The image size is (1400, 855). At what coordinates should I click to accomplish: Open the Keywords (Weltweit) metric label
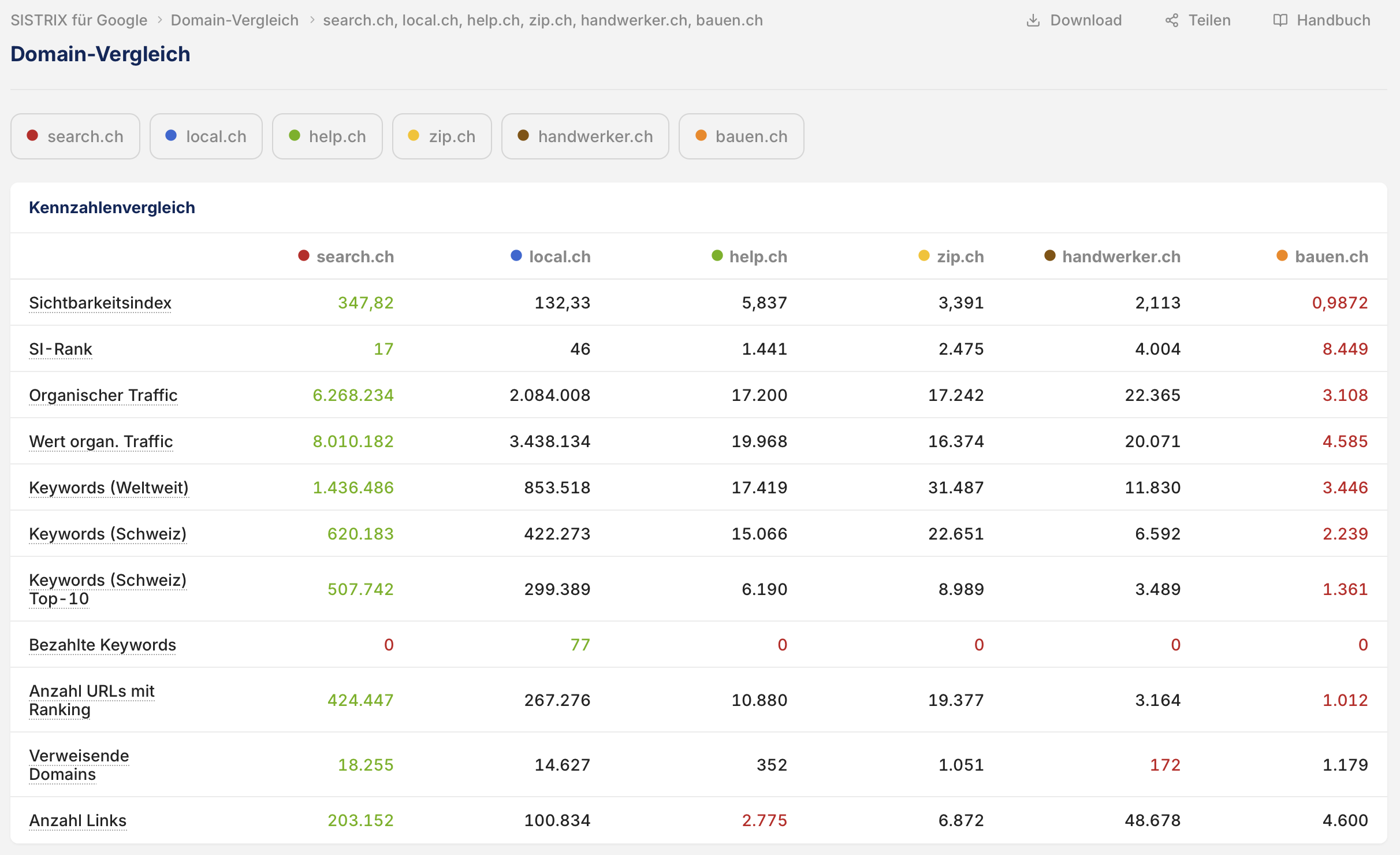coord(109,488)
